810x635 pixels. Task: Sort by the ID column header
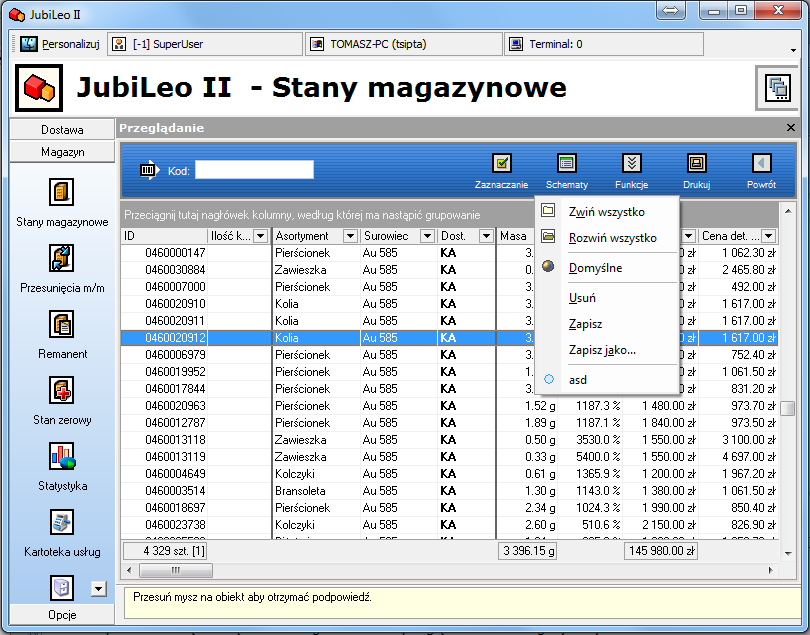coord(164,236)
